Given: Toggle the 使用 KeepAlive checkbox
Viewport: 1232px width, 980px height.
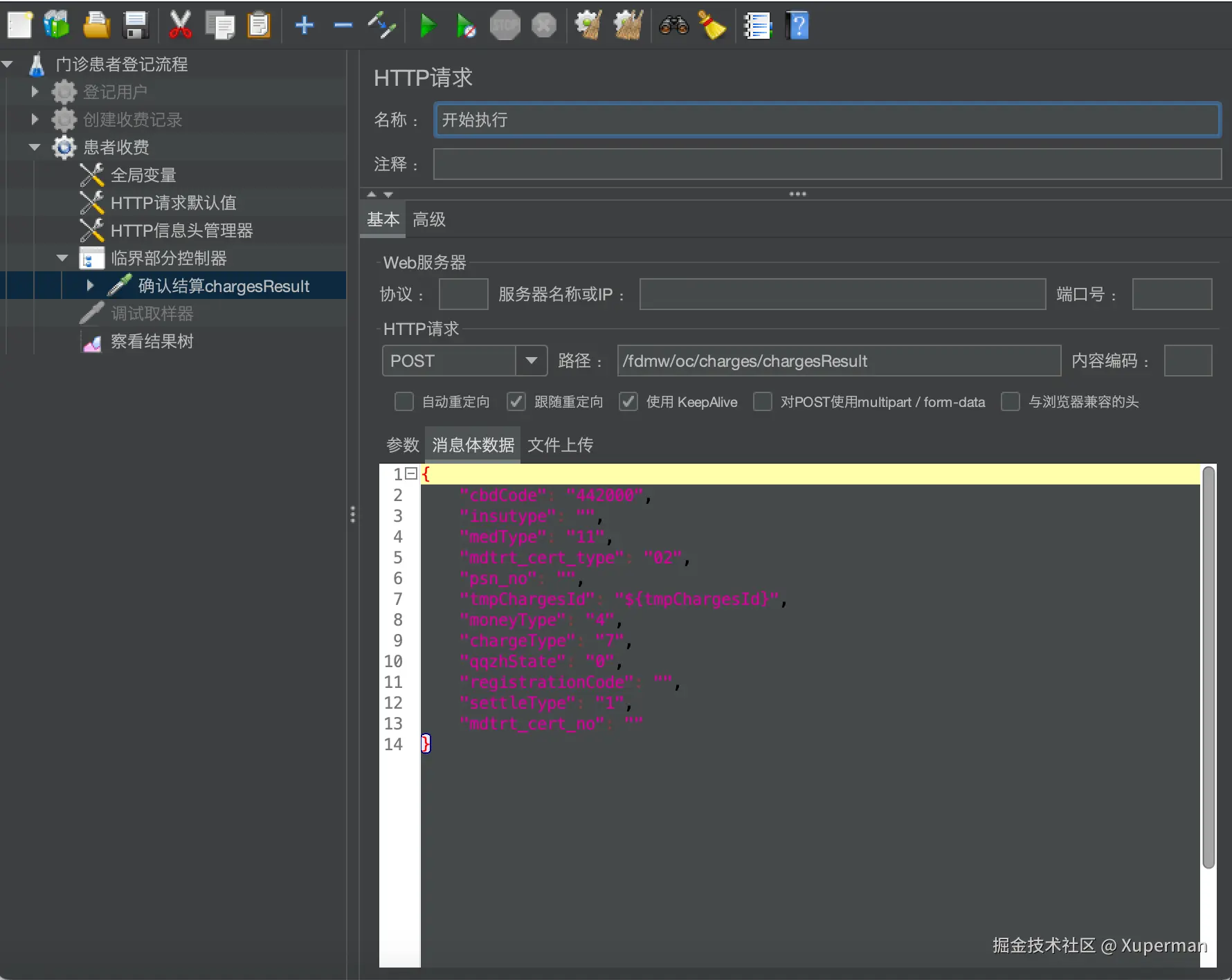Looking at the screenshot, I should 628,402.
